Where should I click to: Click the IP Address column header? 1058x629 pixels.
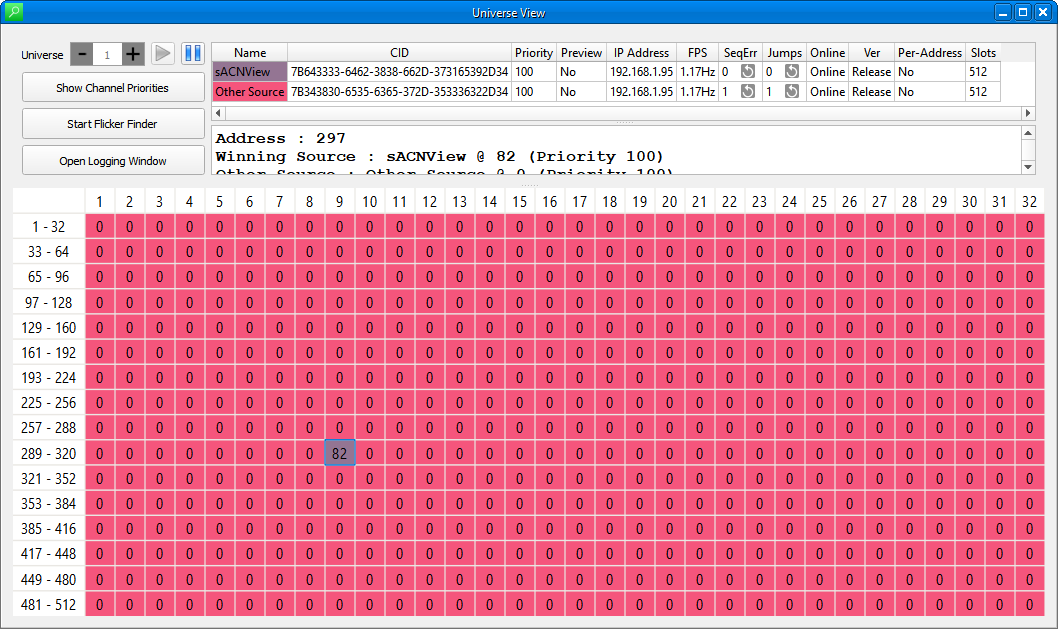641,53
